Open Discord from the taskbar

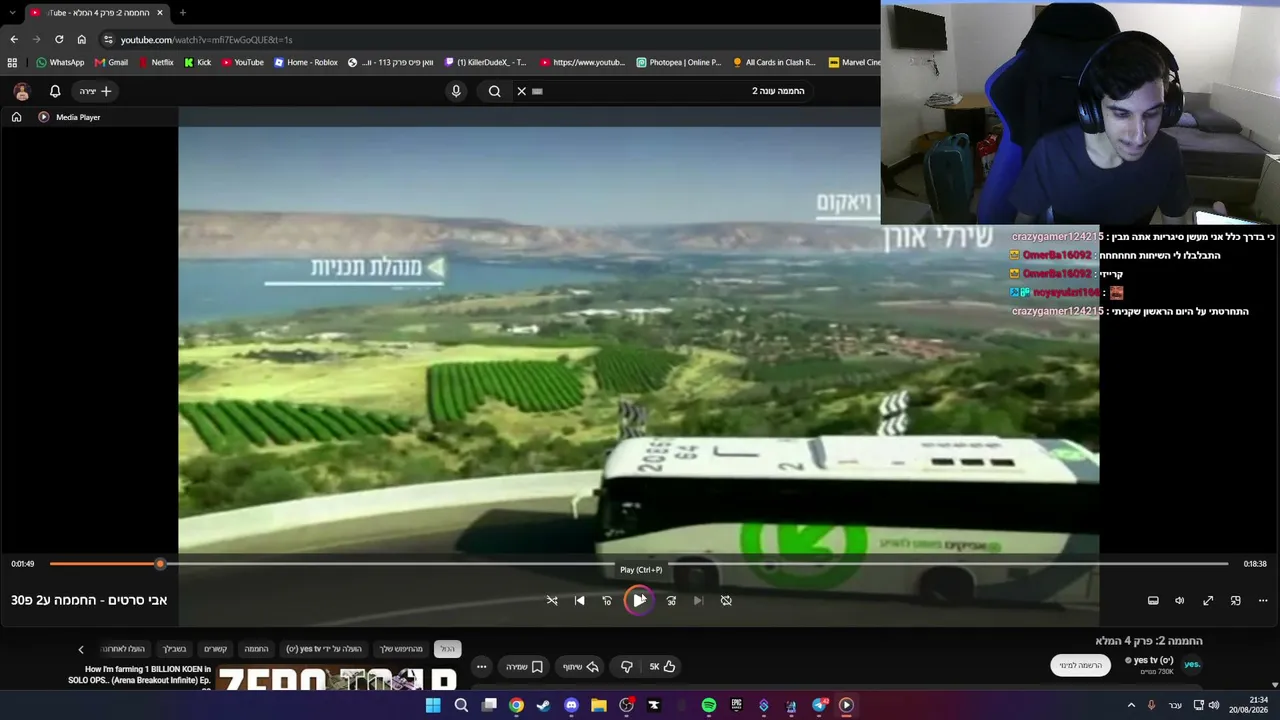tap(571, 705)
